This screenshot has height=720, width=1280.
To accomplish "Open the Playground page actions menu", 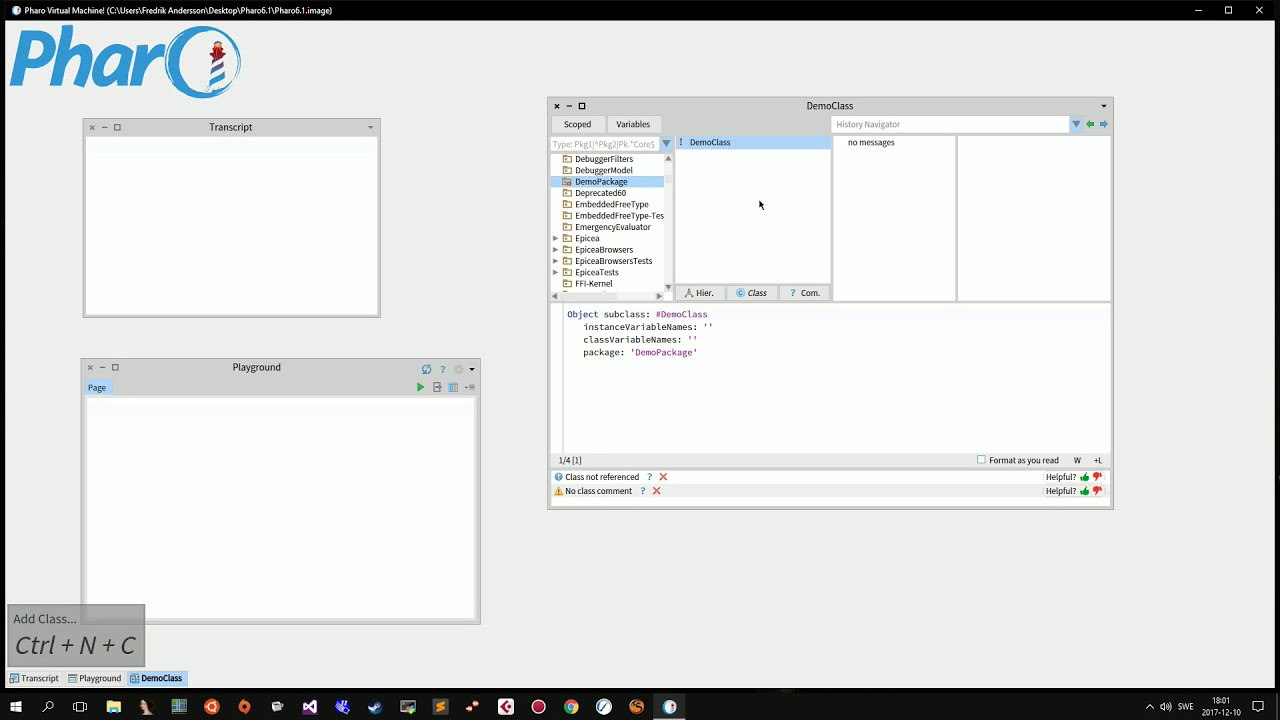I will point(469,387).
